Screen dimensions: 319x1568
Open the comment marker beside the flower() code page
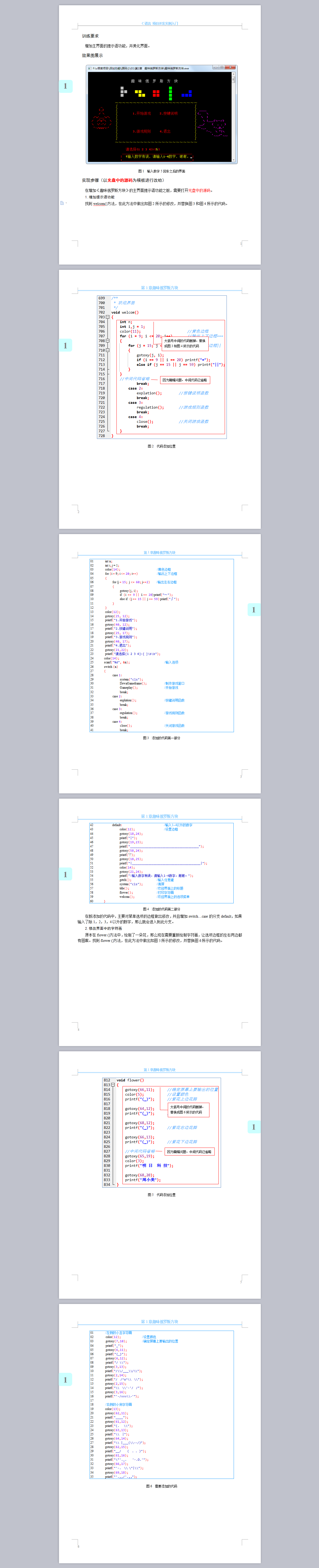(x=254, y=1127)
